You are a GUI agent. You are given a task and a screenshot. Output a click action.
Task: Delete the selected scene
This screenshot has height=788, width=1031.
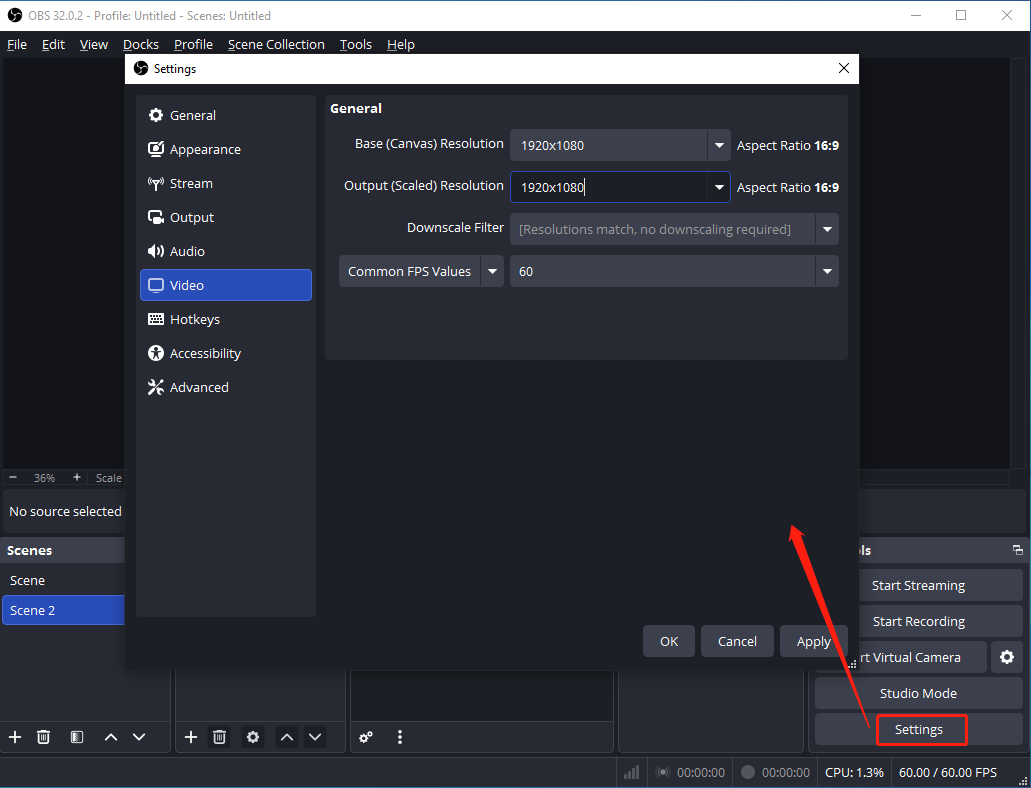coord(43,737)
